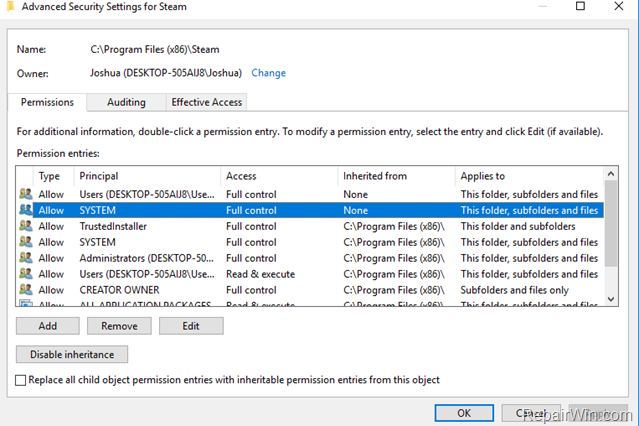The image size is (639, 426).
Task: Click the Disable inheritance button
Action: tap(72, 354)
